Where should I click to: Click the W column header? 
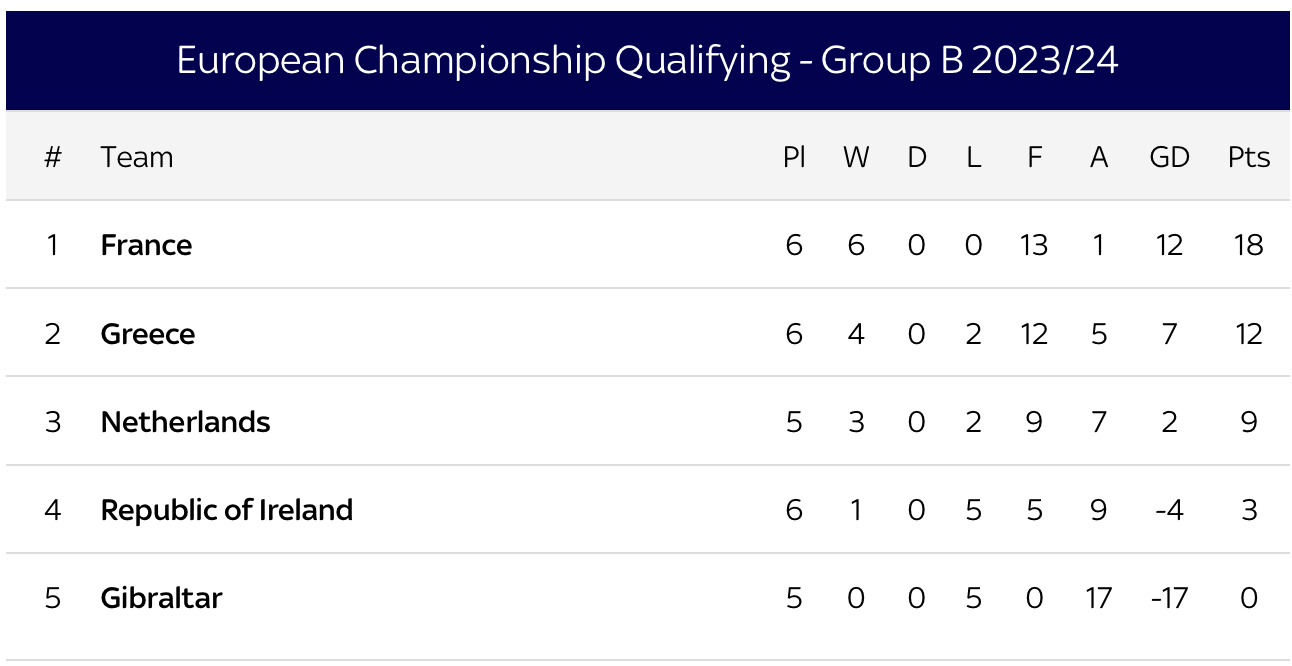point(856,157)
